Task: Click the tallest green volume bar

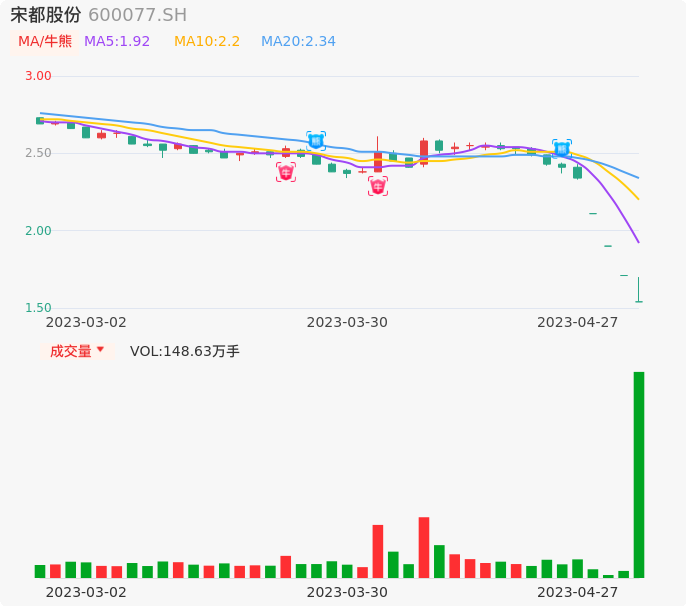Action: coord(639,475)
